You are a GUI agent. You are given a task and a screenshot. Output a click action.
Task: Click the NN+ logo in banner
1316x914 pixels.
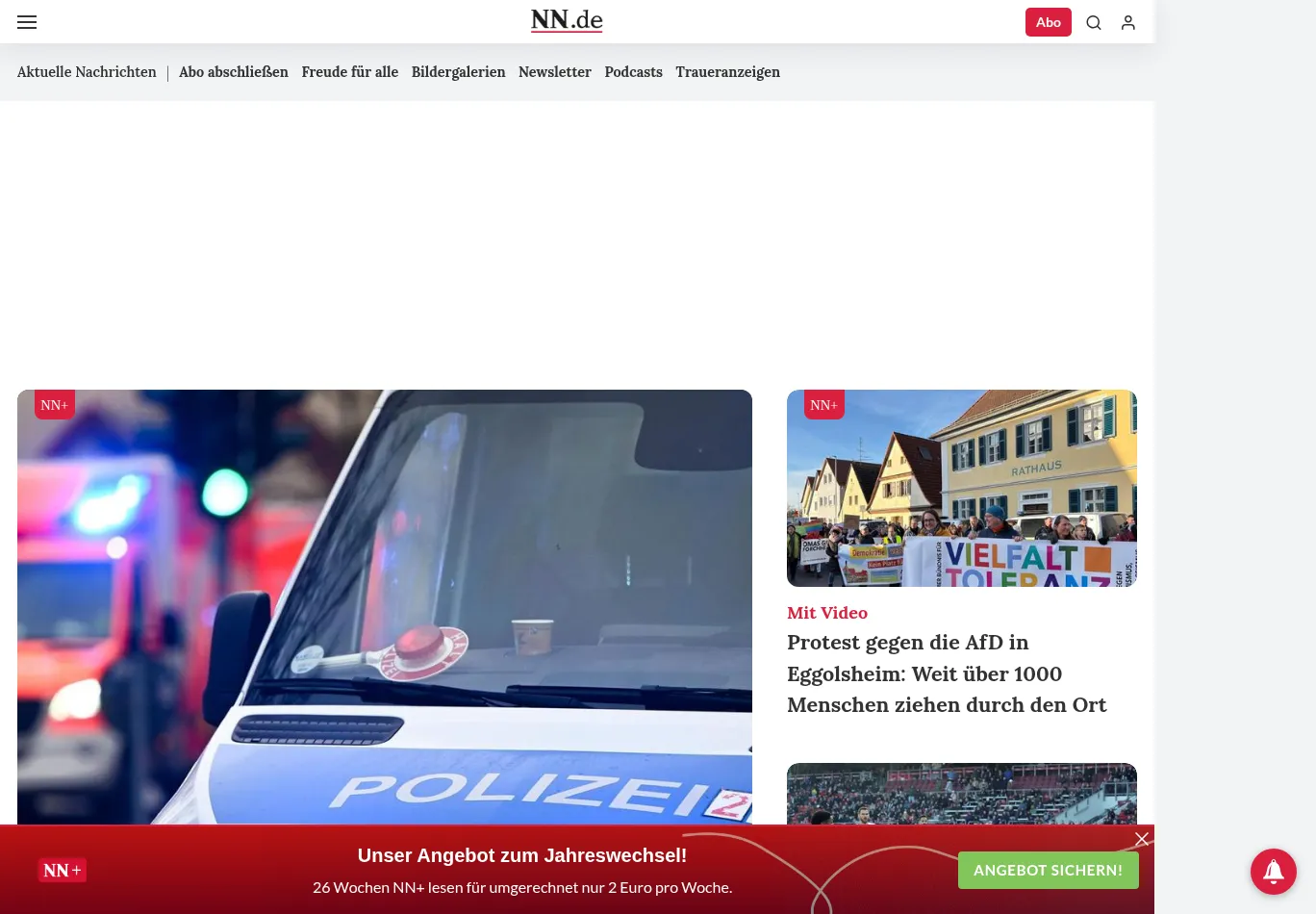point(63,870)
